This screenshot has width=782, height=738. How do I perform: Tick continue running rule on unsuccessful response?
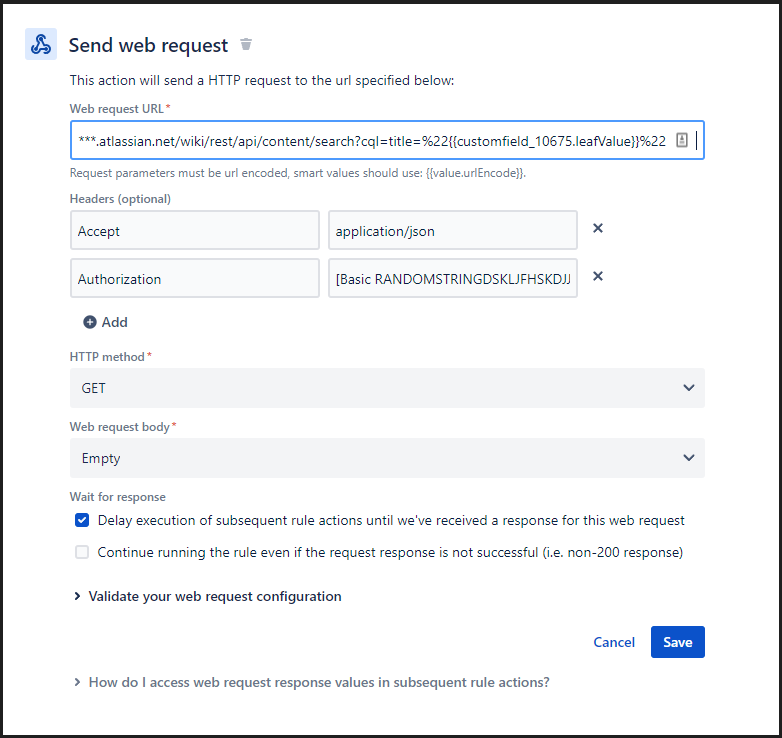(x=82, y=552)
